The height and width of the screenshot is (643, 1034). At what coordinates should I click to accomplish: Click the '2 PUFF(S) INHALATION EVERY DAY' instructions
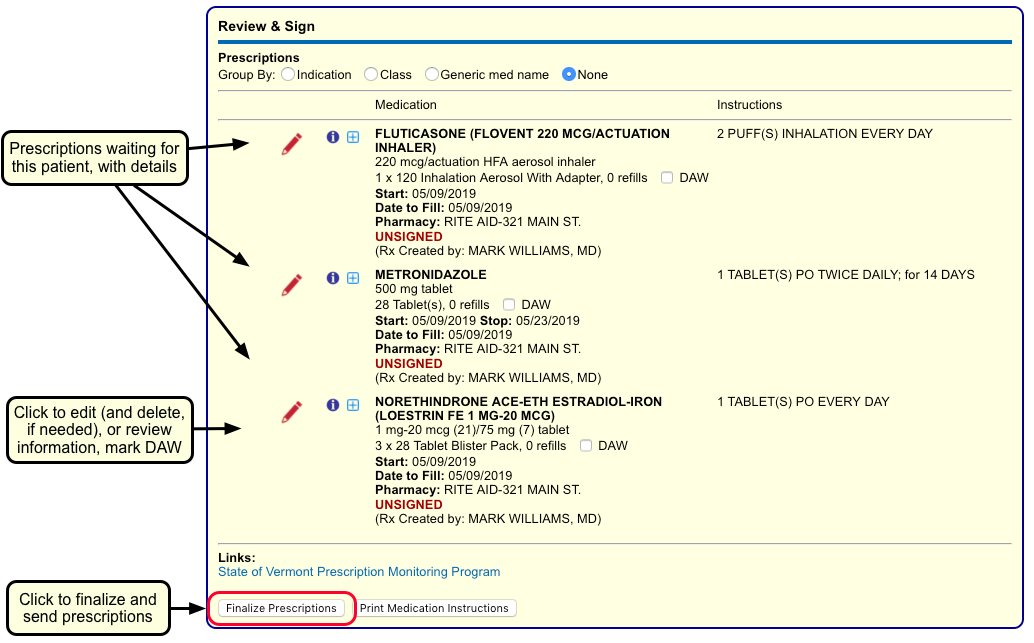point(825,134)
